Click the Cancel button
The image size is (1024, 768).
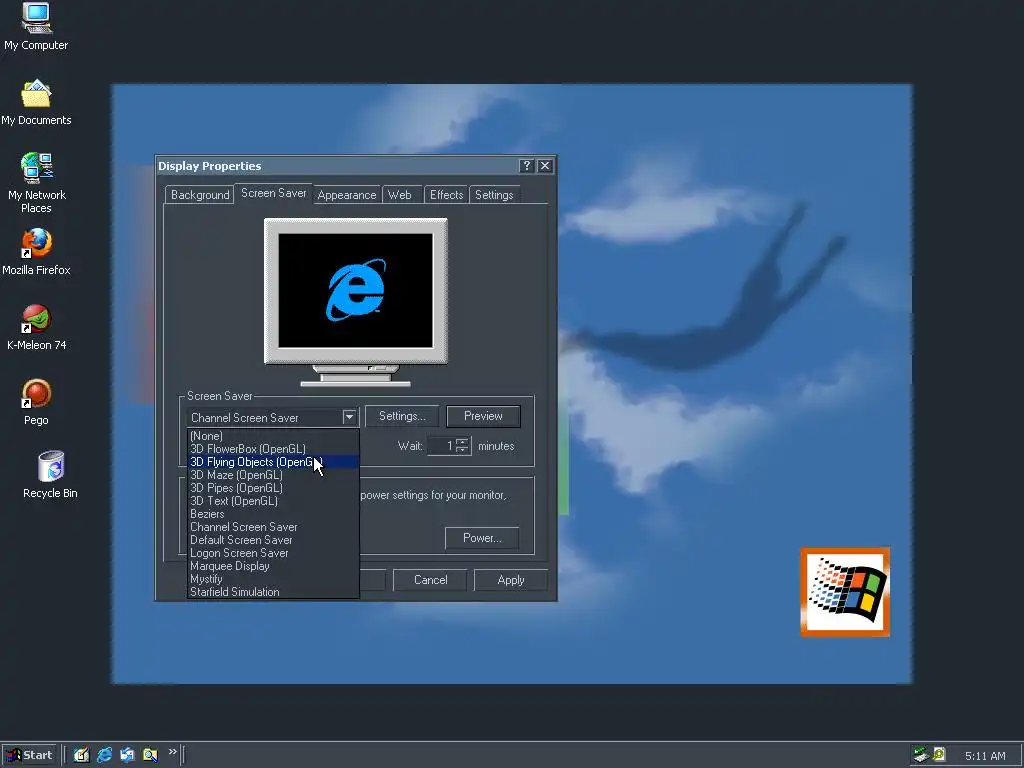[430, 580]
